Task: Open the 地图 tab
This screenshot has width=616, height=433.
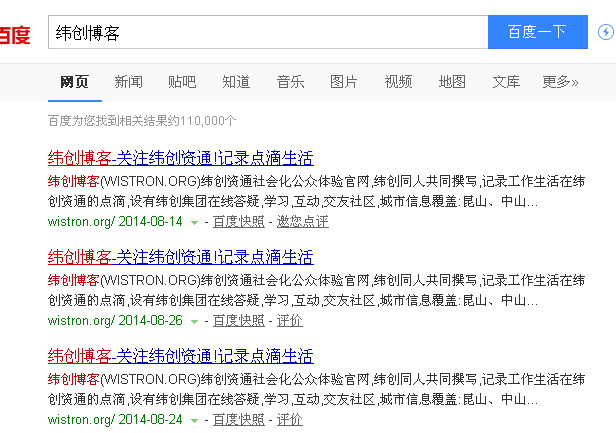Action: click(452, 82)
